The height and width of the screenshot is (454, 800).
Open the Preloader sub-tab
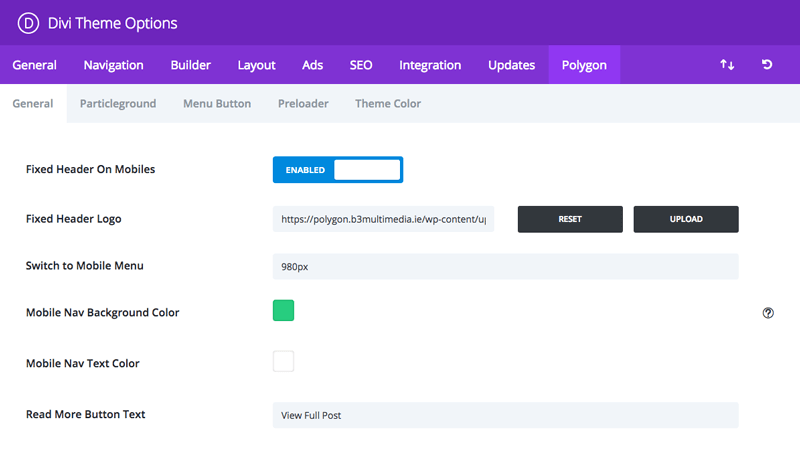point(303,104)
